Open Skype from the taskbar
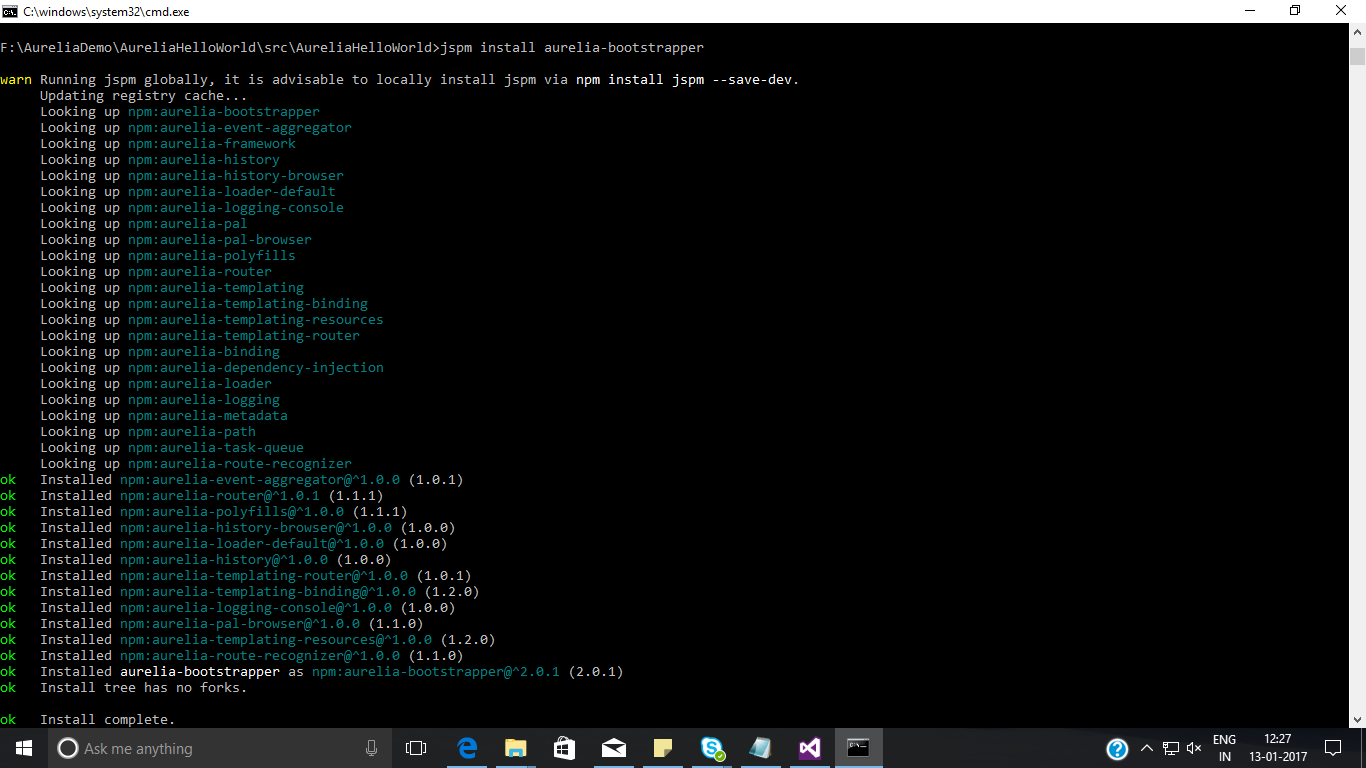The image size is (1366, 768). click(x=712, y=748)
